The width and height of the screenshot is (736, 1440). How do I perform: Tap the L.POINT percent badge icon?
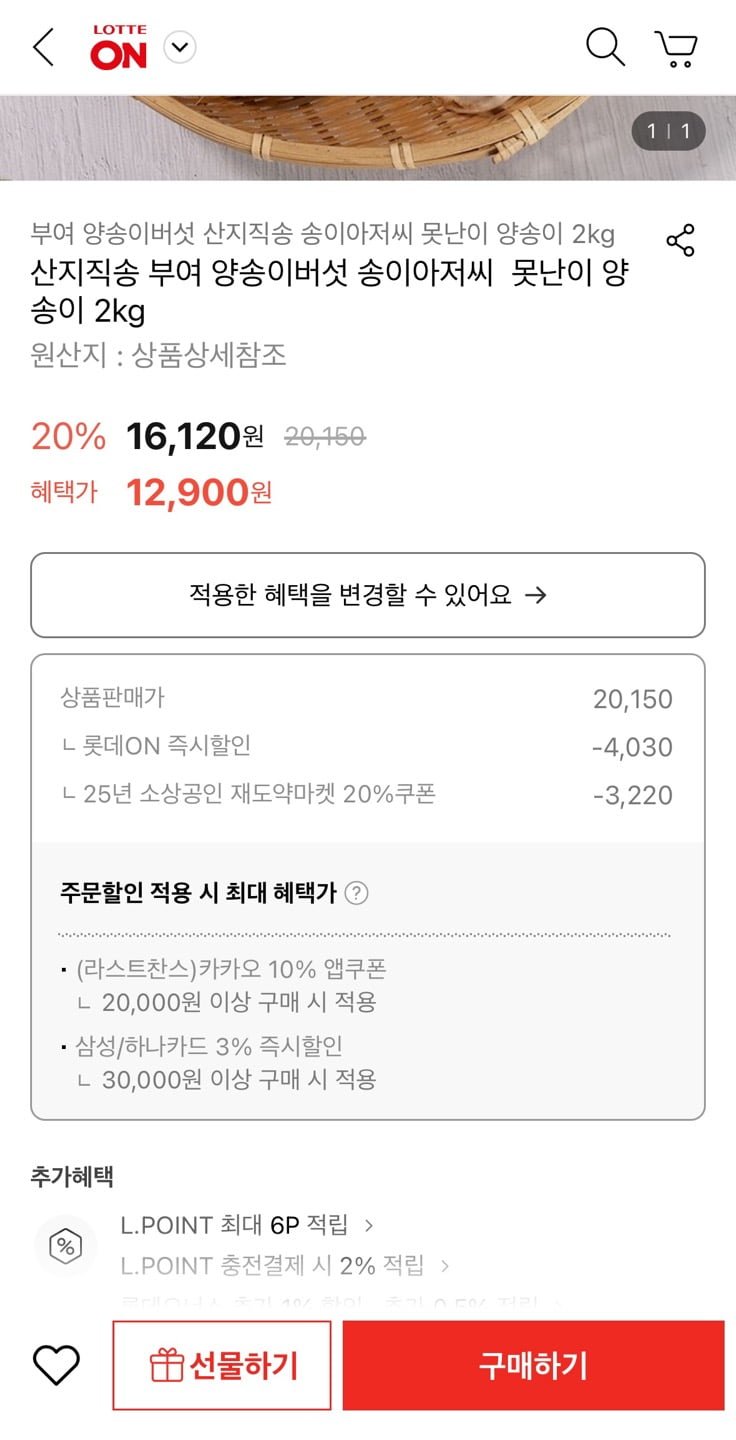[x=66, y=1246]
